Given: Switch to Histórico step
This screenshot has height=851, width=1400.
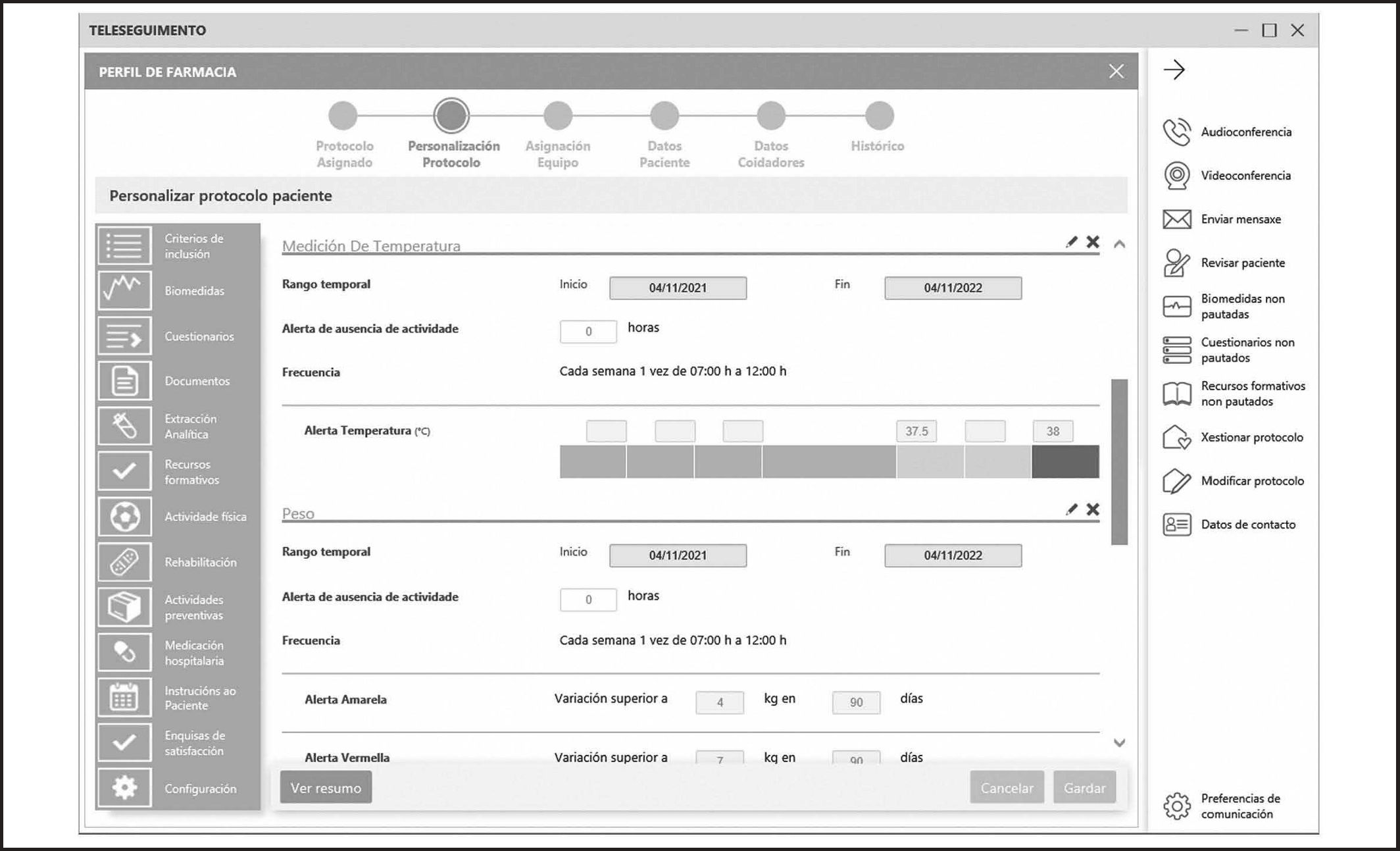Looking at the screenshot, I should coord(879,116).
